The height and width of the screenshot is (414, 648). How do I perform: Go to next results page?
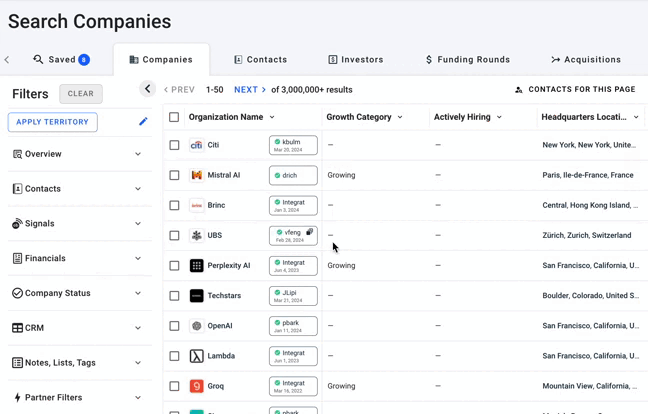coord(249,90)
